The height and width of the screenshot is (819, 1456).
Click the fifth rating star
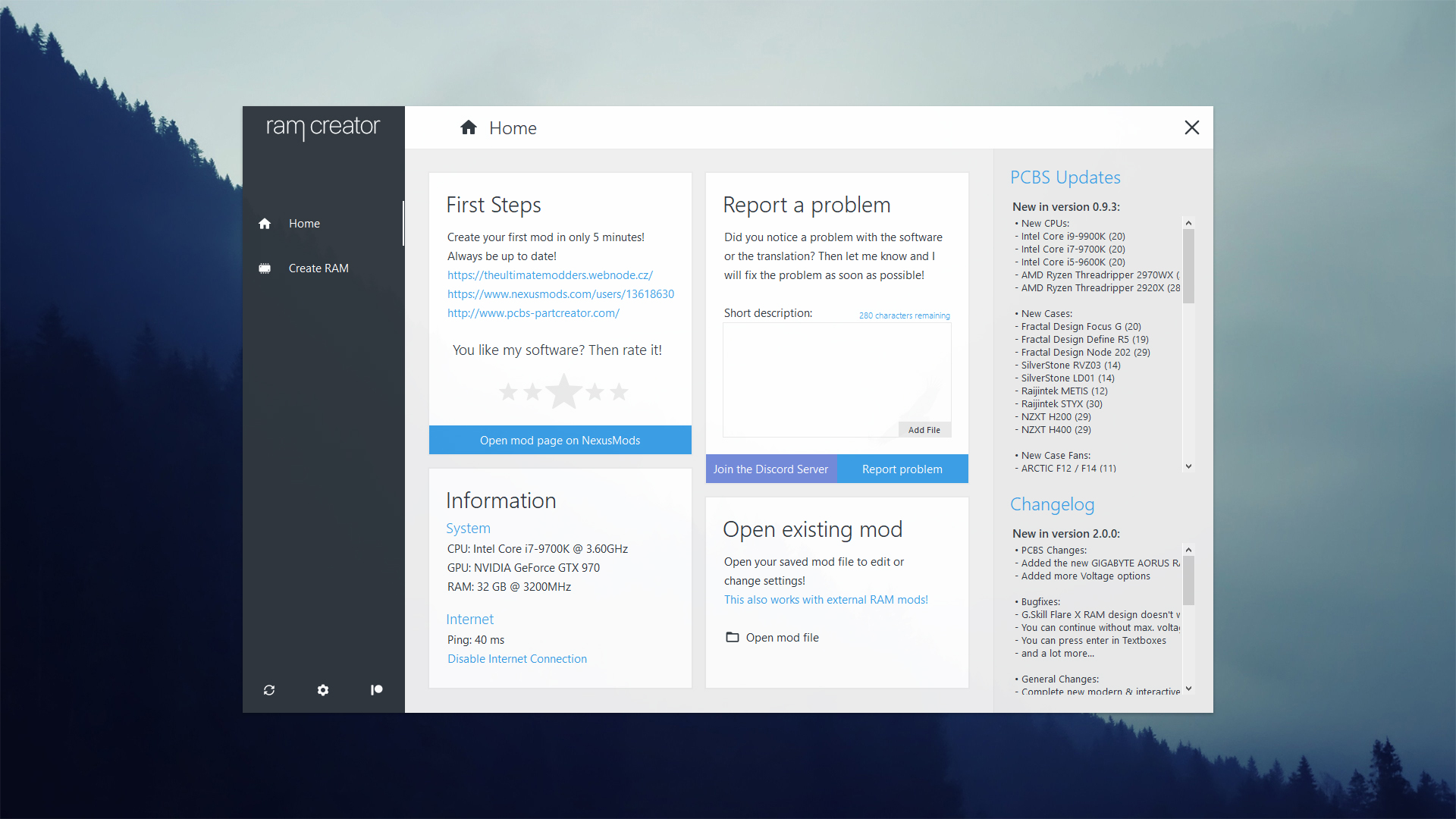click(x=620, y=392)
